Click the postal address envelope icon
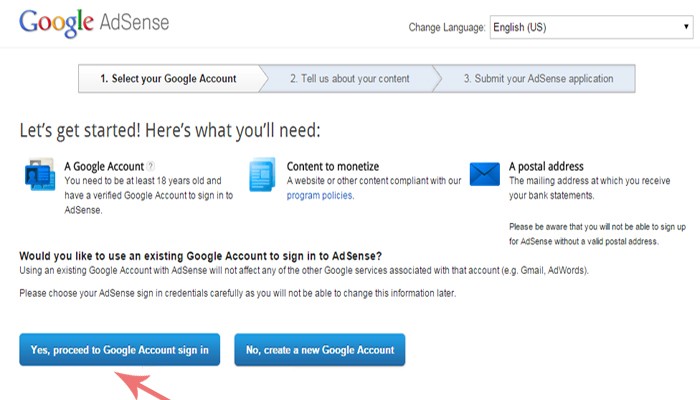Screen dimensions: 700x400 tap(485, 175)
